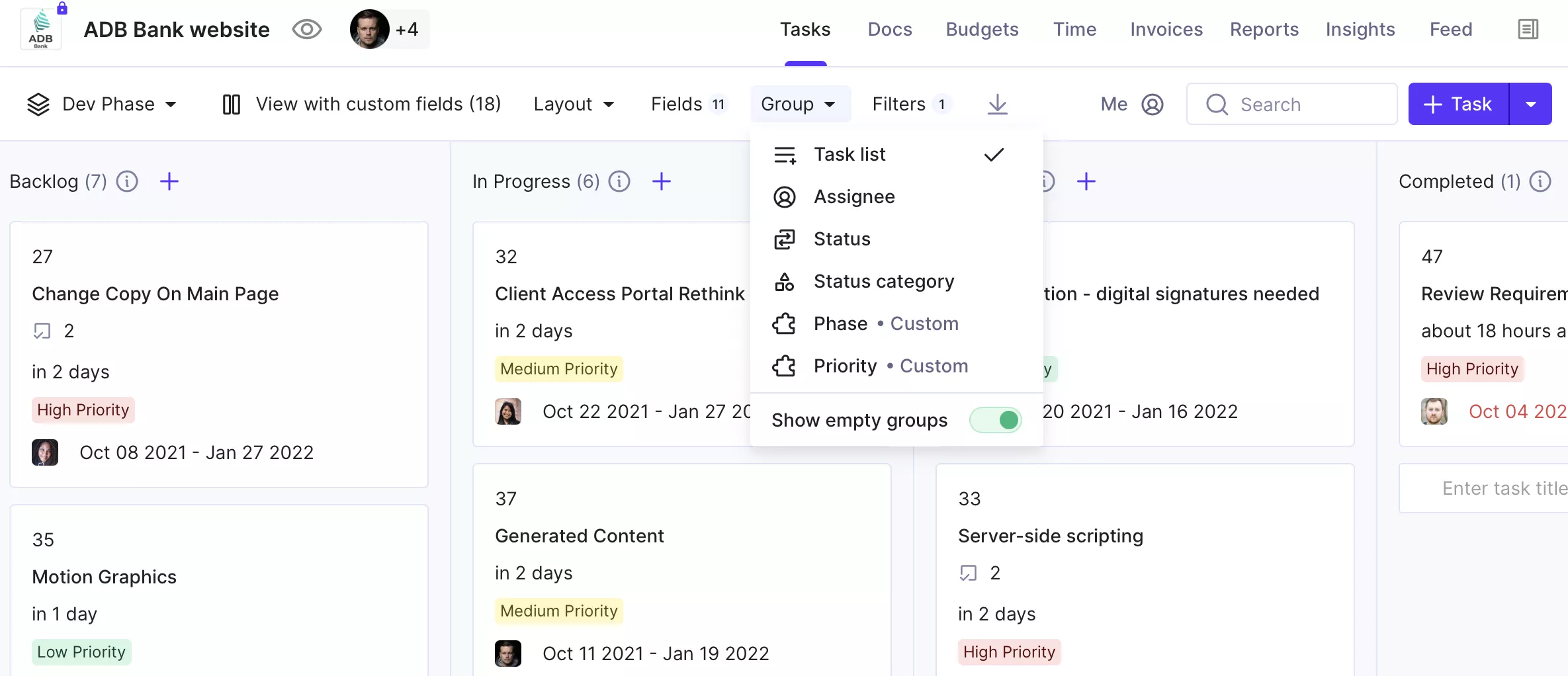1568x676 pixels.
Task: Toggle the project watch eye icon
Action: tap(306, 29)
